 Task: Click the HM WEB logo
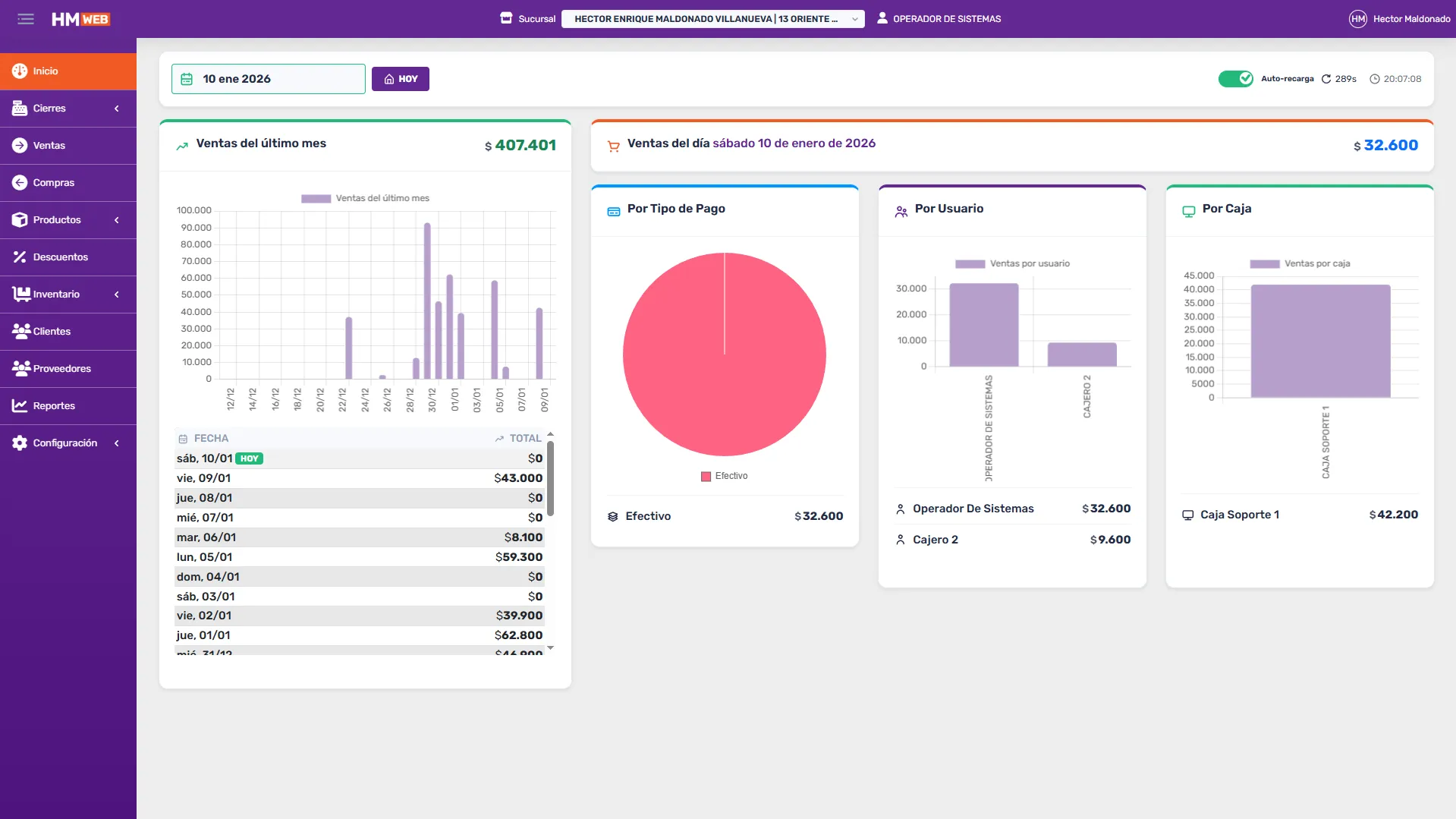(x=80, y=19)
